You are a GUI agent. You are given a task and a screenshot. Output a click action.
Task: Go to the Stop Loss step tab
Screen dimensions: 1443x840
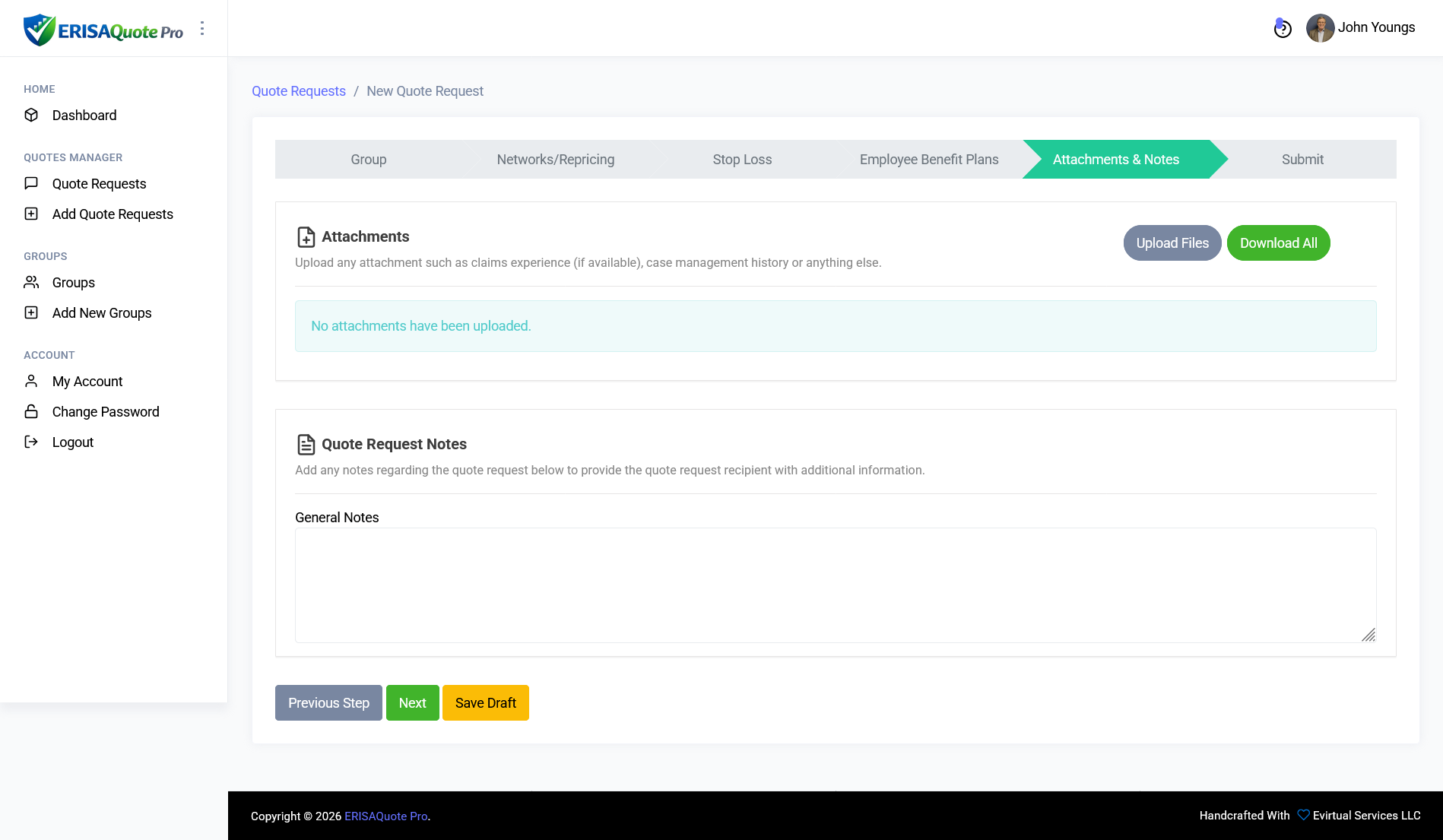point(742,160)
